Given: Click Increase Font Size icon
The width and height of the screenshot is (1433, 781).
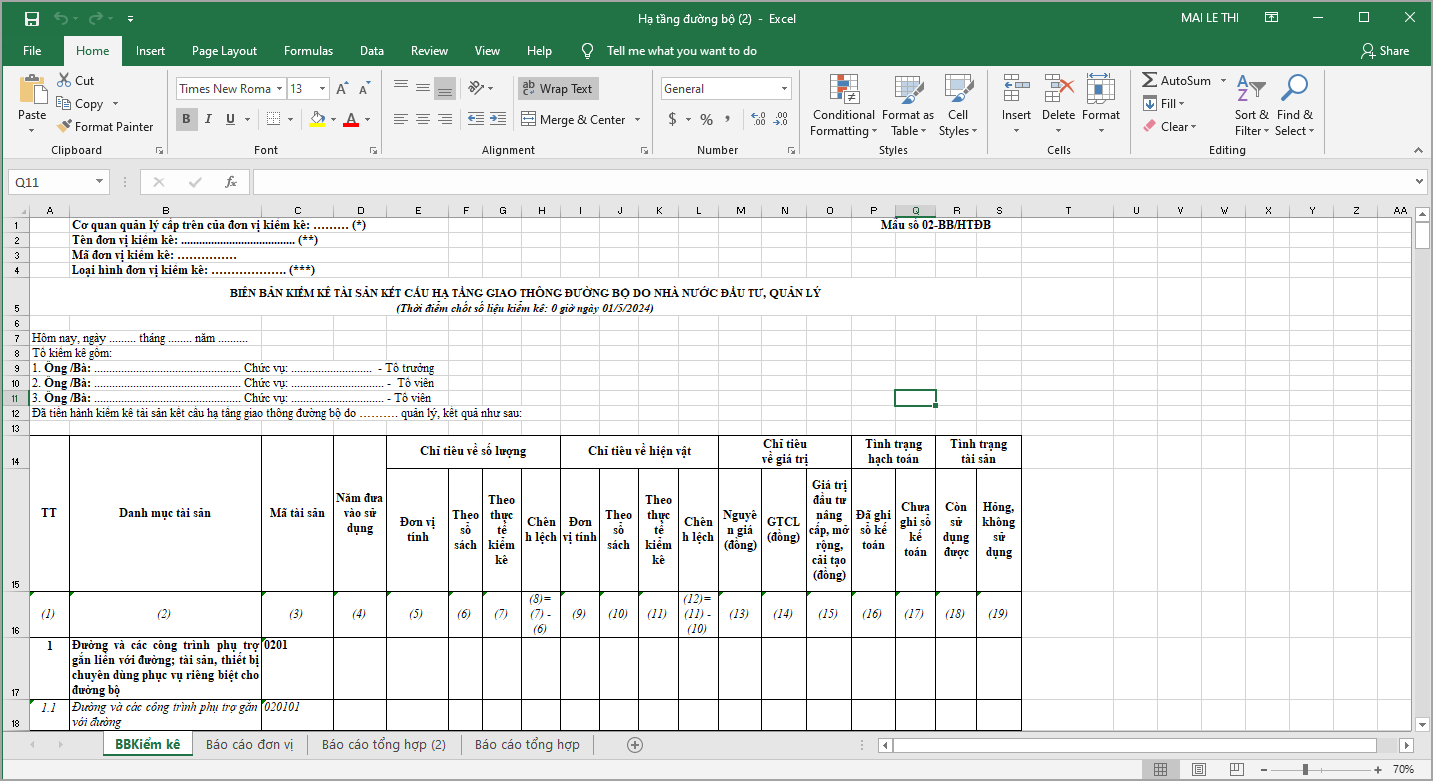Looking at the screenshot, I should pyautogui.click(x=343, y=89).
